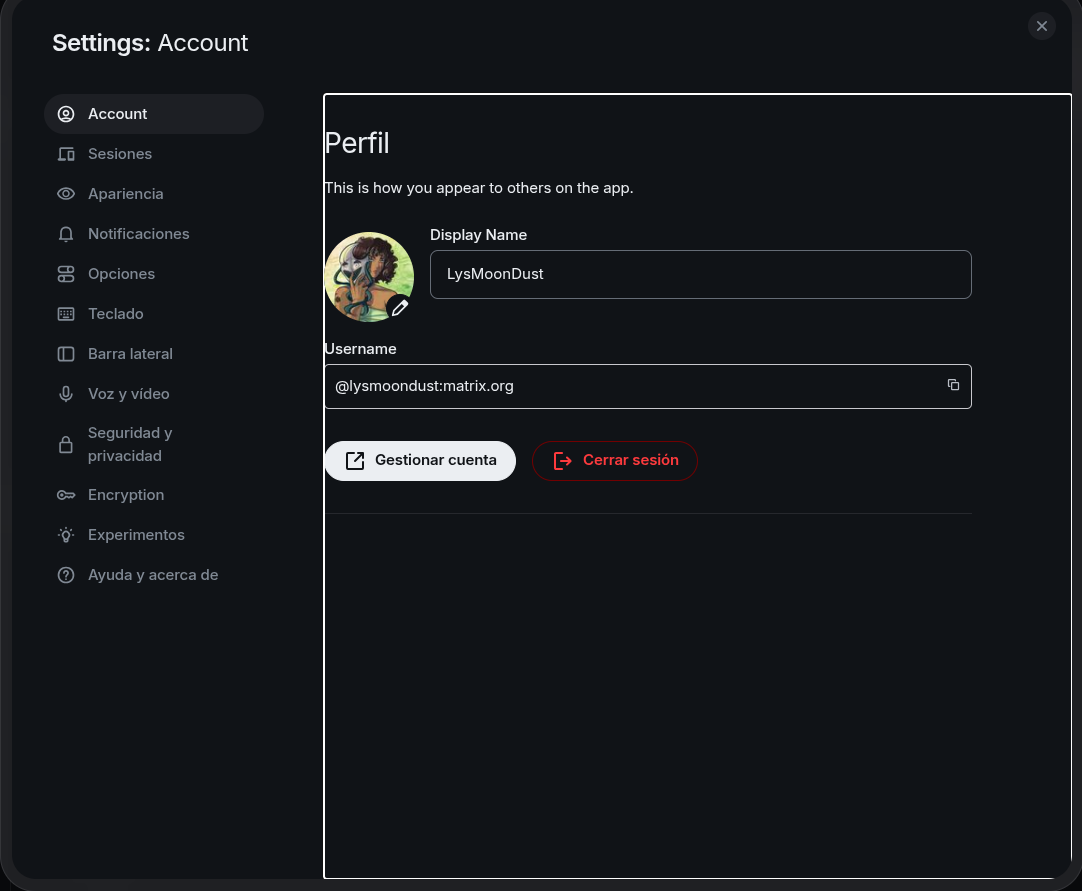The width and height of the screenshot is (1082, 891).
Task: Close the Settings dialog
Action: pyautogui.click(x=1041, y=26)
